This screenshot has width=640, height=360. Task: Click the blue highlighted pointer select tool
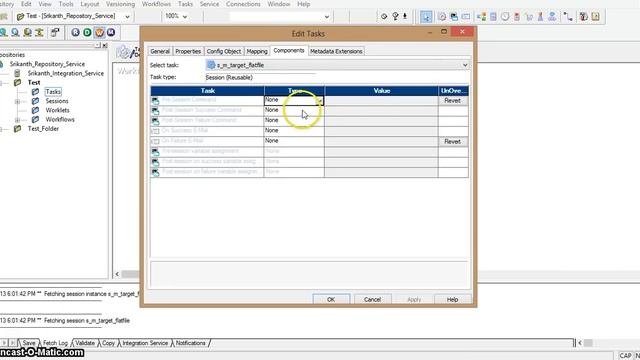pyautogui.click(x=426, y=17)
